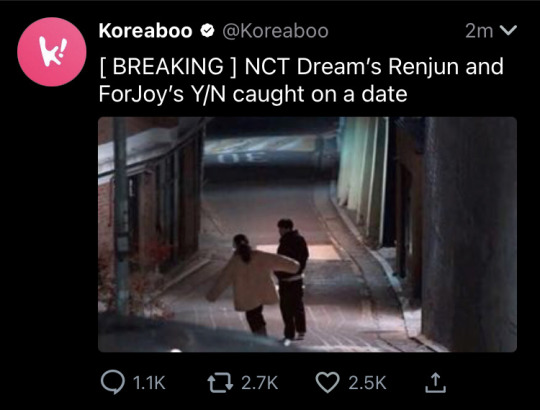Show the 2.7K retweets count
Image resolution: width=540 pixels, height=410 pixels.
259,383
